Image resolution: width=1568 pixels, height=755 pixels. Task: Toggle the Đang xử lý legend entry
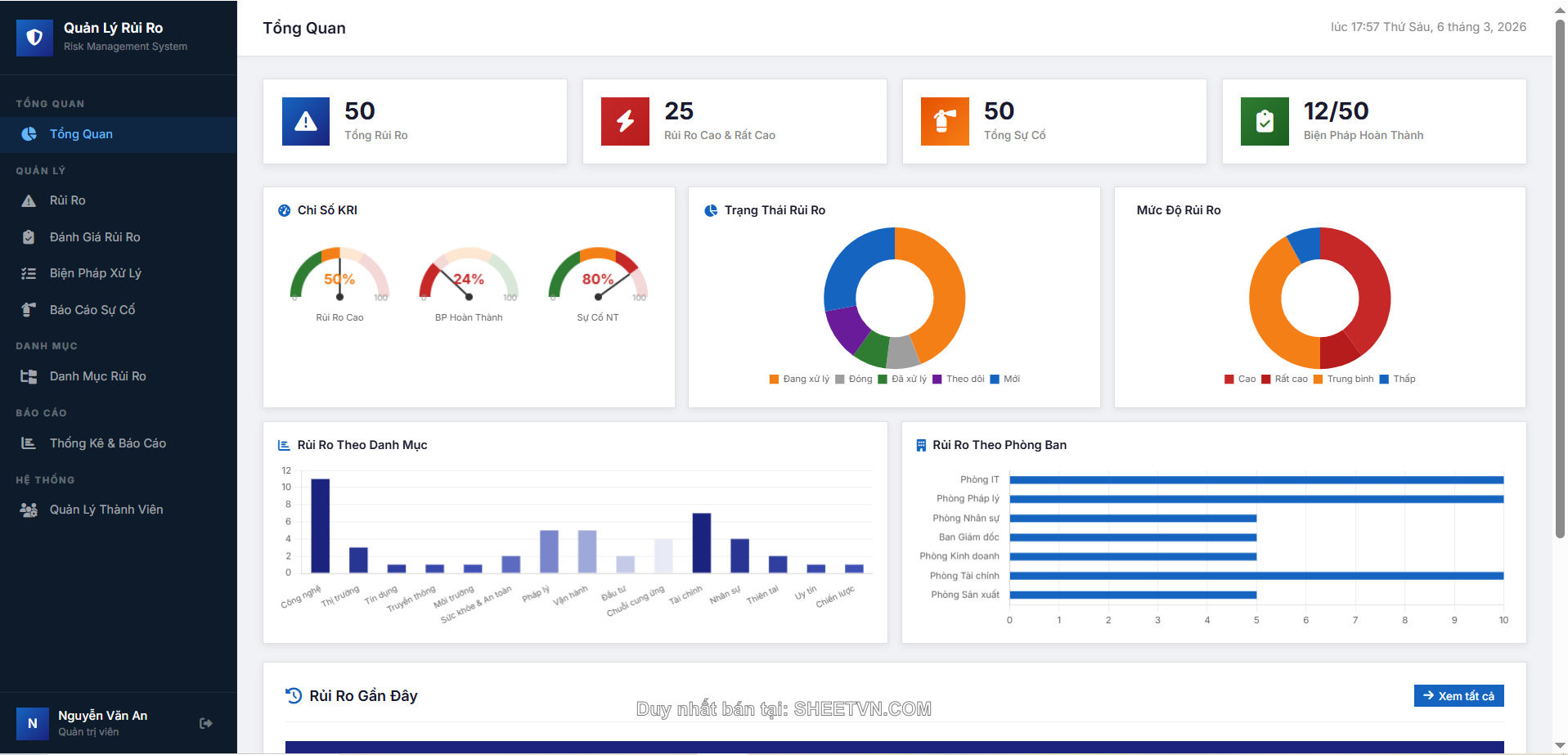tap(799, 379)
